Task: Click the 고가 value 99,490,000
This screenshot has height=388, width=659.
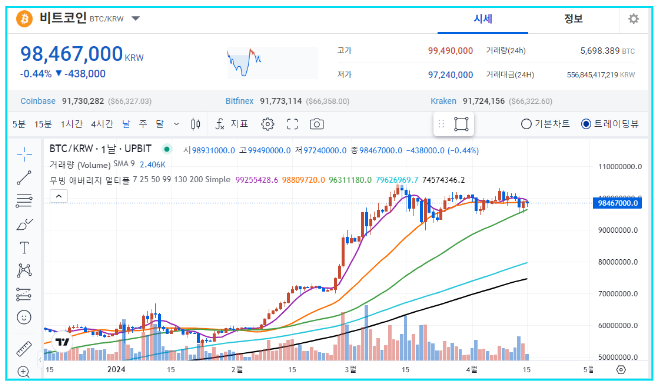Action: click(450, 51)
